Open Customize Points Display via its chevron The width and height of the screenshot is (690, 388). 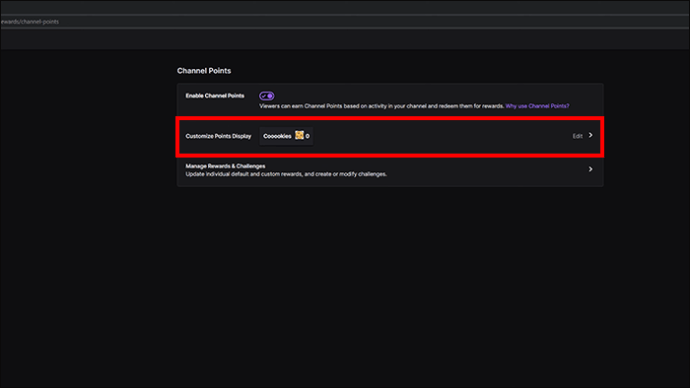pos(591,135)
